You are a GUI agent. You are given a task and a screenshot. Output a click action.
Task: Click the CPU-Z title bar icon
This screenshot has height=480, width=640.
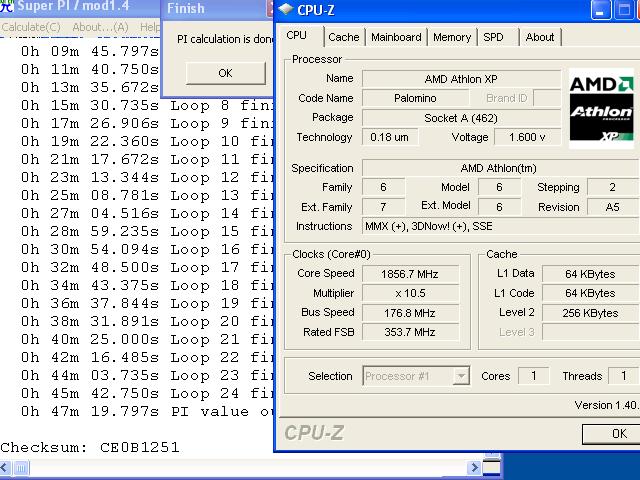tap(286, 9)
